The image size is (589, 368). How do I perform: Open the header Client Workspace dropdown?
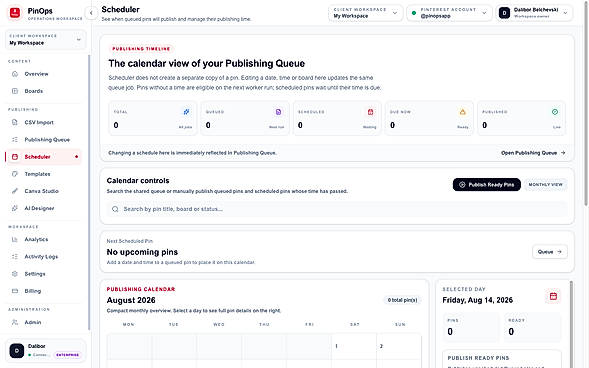(x=365, y=13)
